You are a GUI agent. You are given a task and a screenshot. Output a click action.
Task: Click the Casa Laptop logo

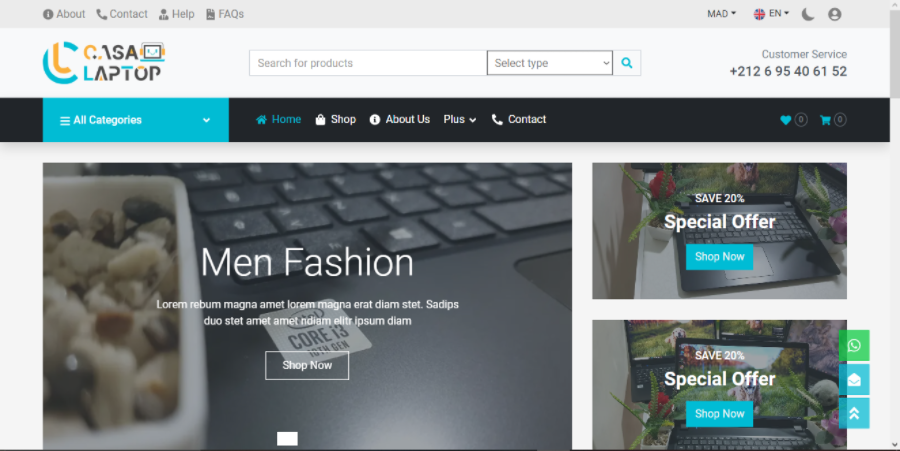[103, 62]
